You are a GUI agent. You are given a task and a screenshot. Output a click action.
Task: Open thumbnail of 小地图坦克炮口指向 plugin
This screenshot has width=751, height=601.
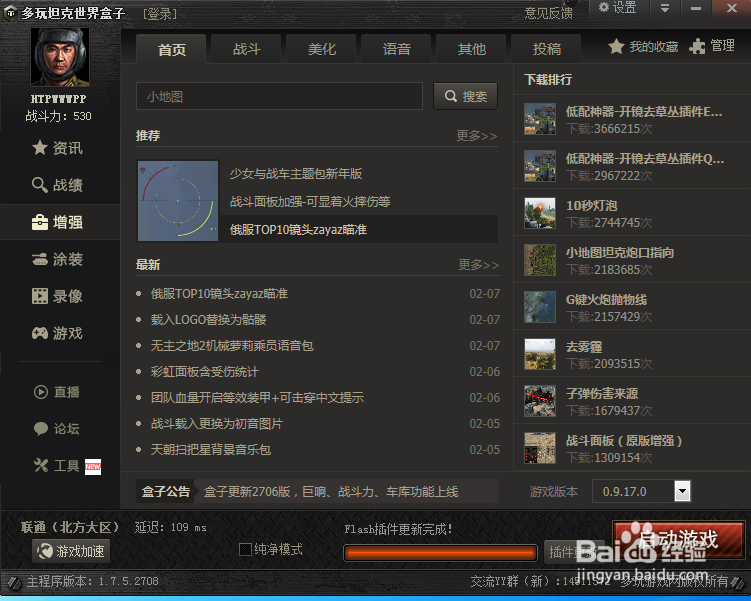(x=540, y=260)
